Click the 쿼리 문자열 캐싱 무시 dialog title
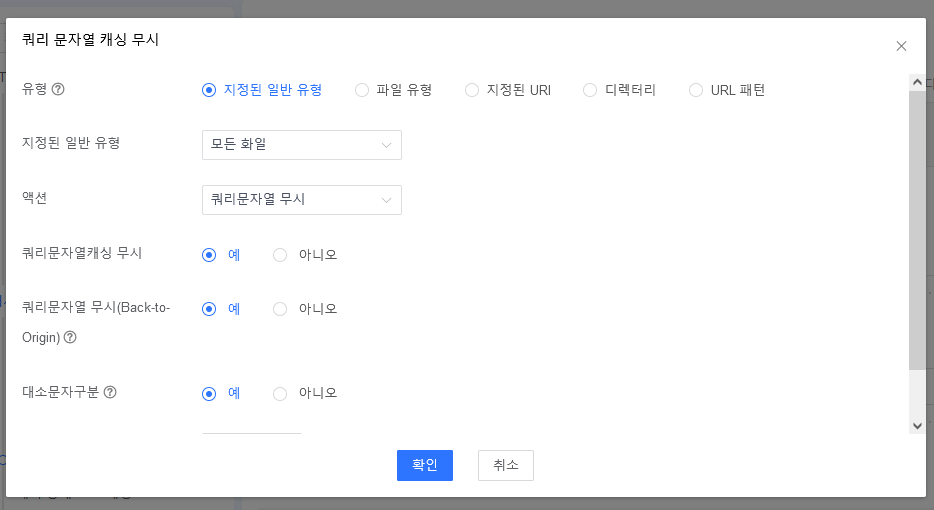934x510 pixels. (91, 40)
